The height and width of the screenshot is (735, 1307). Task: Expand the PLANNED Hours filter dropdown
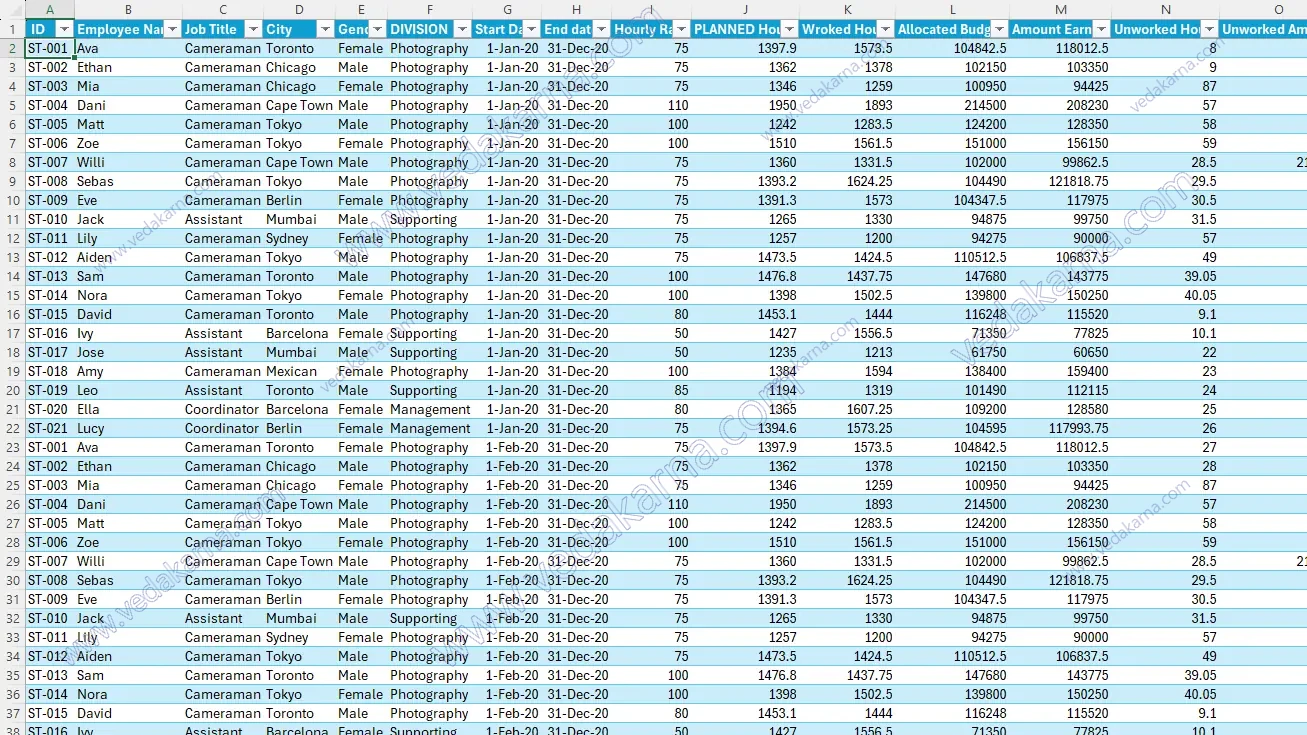coord(789,29)
